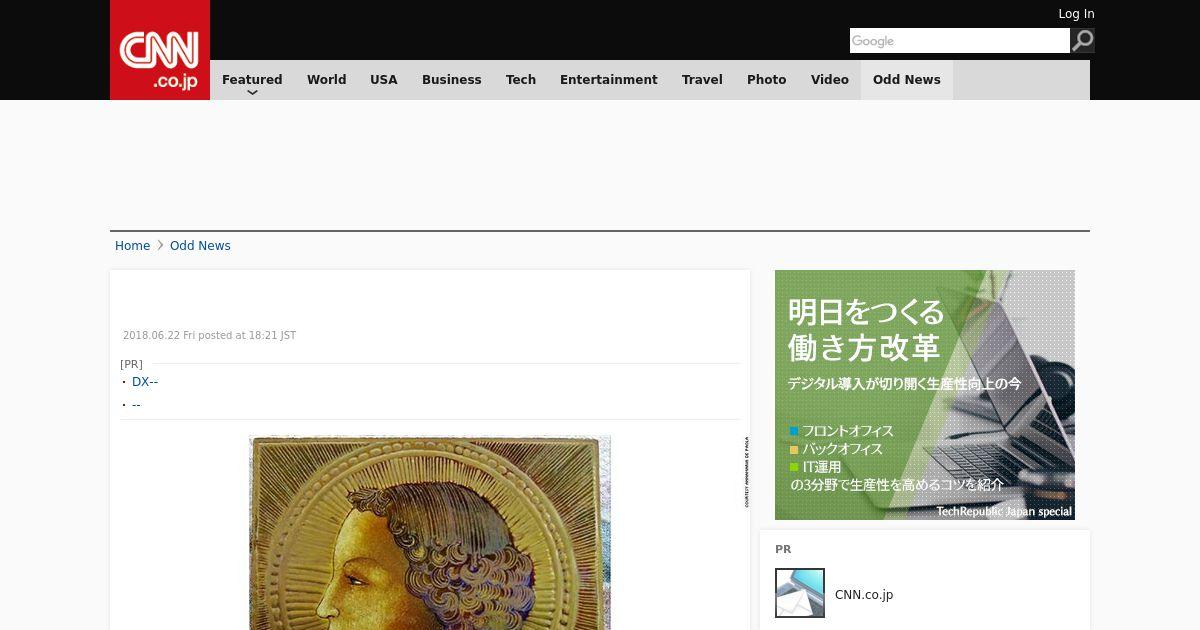Click the second PR link "--"
1200x630 pixels.
click(x=136, y=405)
